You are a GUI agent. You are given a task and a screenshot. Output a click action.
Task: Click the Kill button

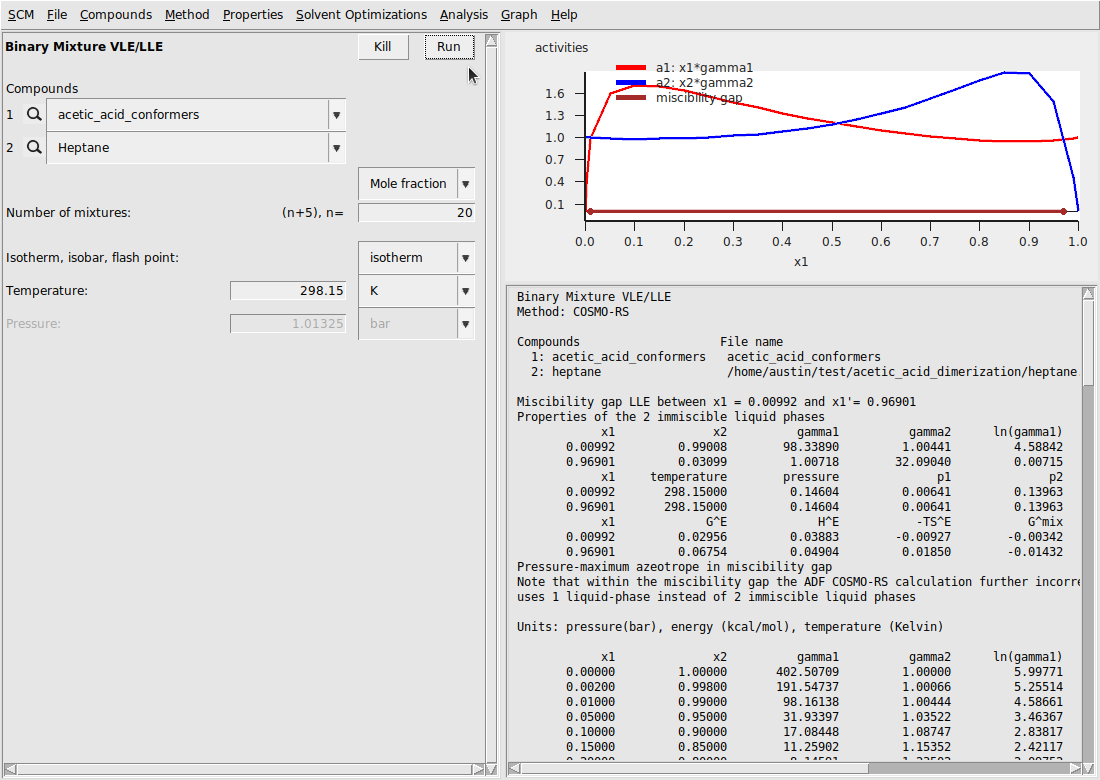pyautogui.click(x=383, y=47)
